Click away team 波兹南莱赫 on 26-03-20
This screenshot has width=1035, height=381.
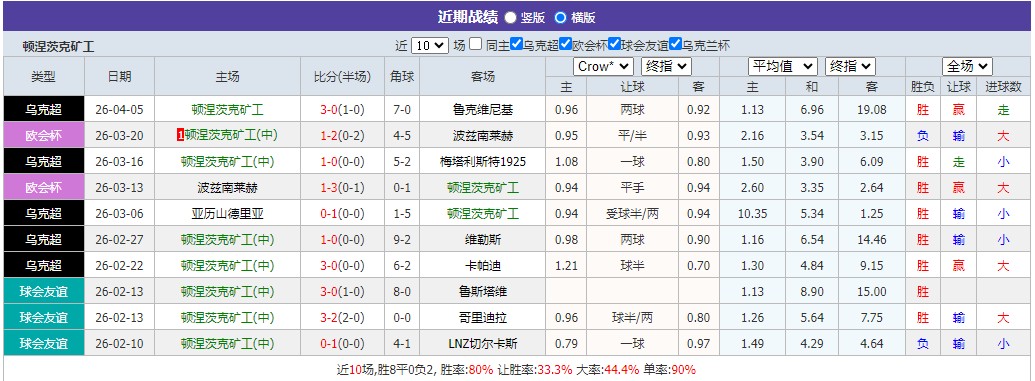tap(483, 135)
